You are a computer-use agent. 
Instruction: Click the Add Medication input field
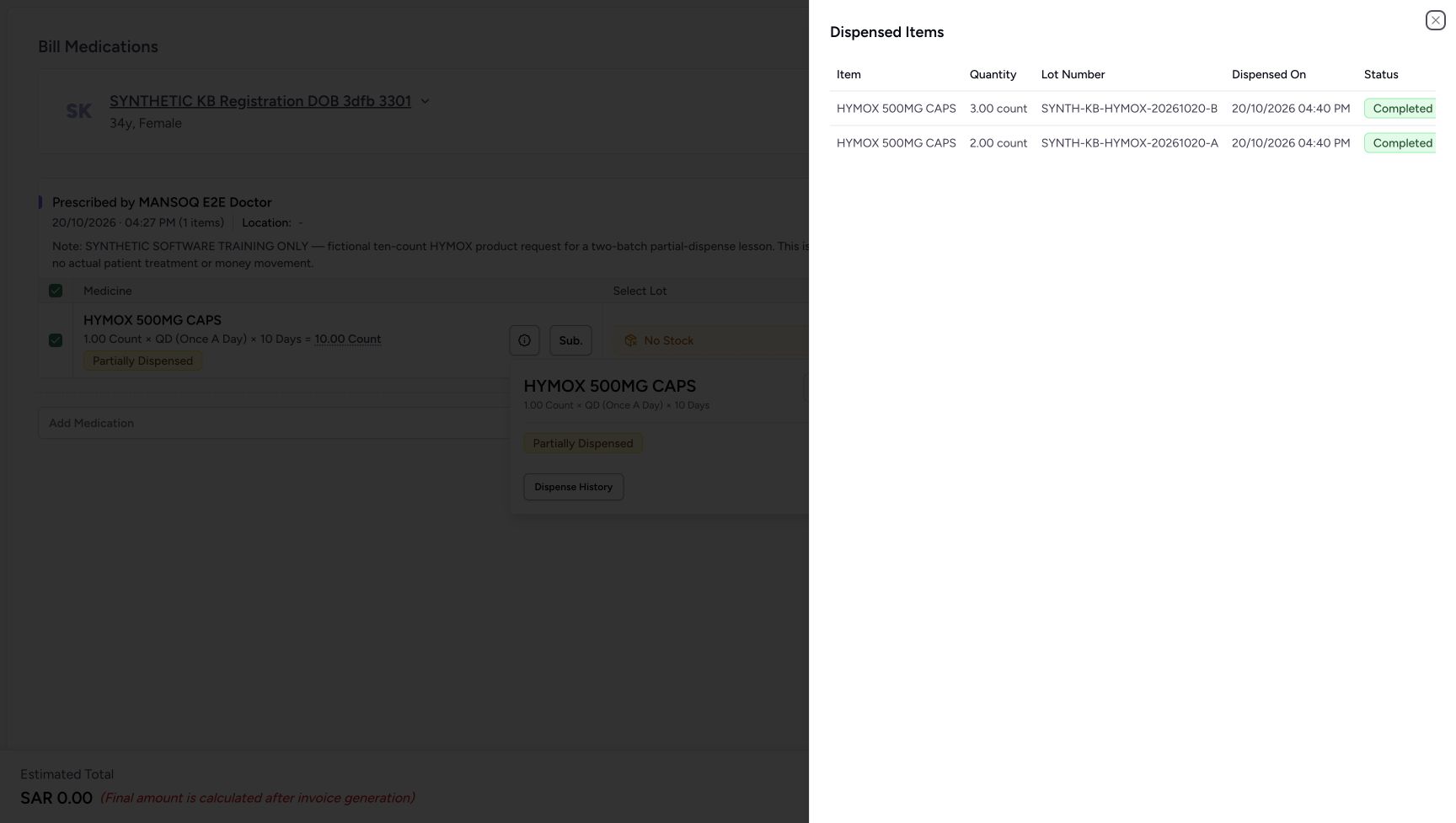[274, 423]
